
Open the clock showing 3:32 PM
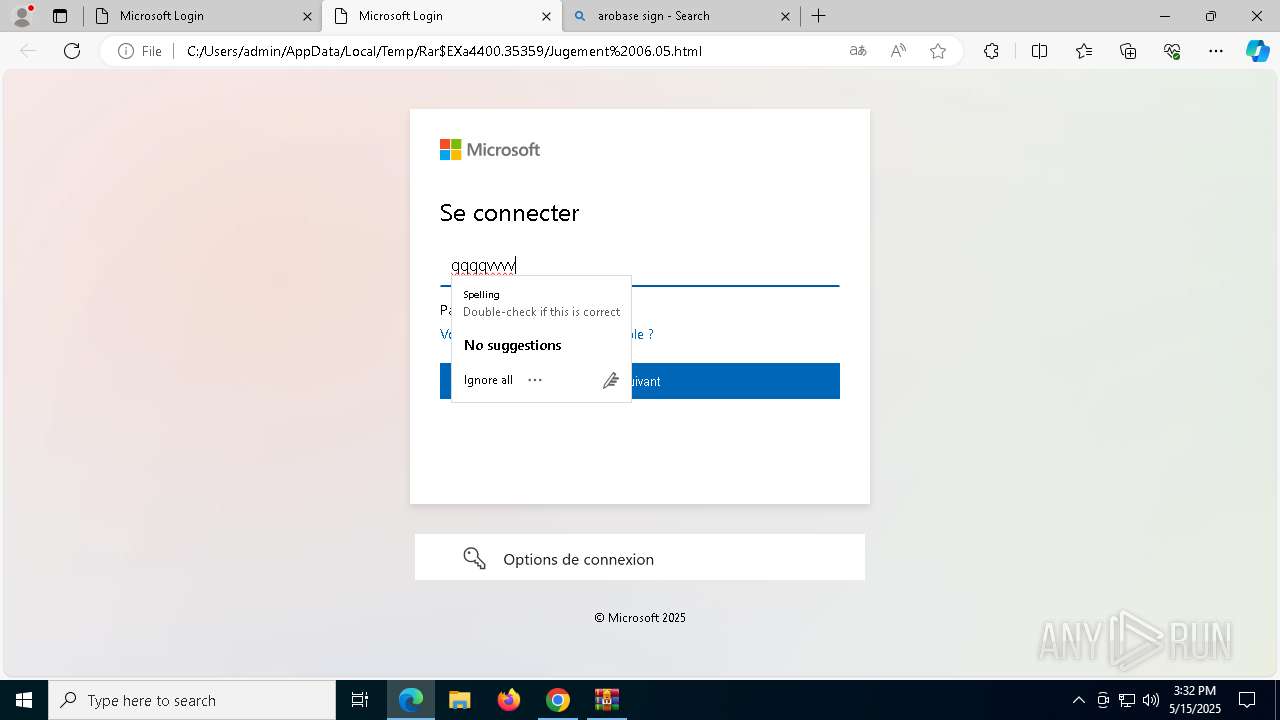[1197, 700]
